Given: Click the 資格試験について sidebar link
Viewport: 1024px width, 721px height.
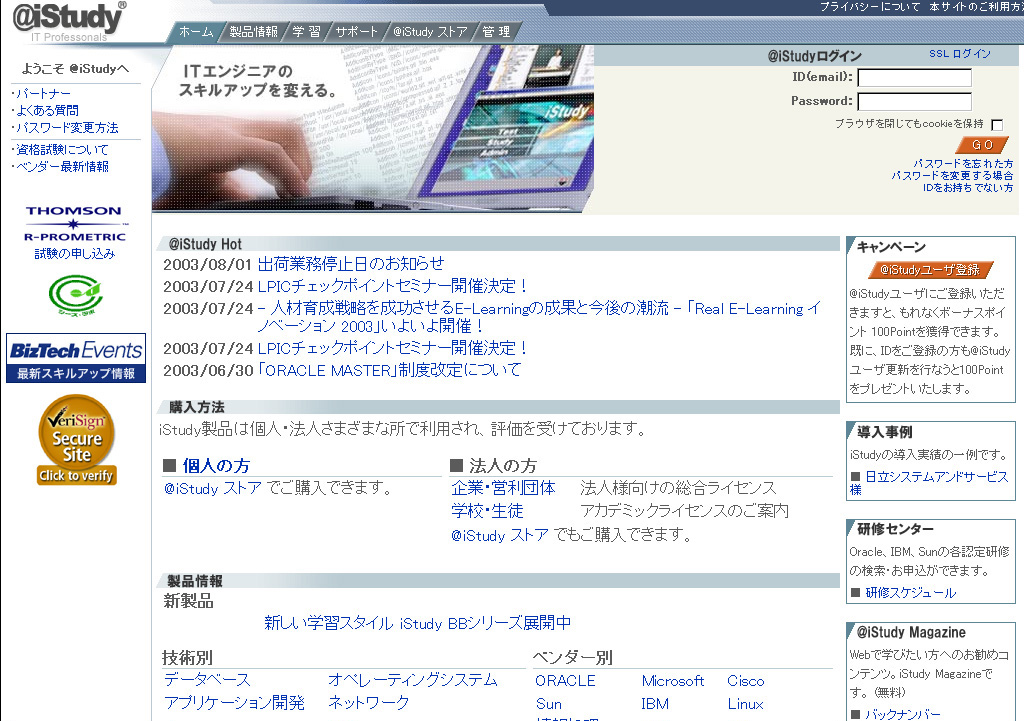Looking at the screenshot, I should tap(62, 150).
